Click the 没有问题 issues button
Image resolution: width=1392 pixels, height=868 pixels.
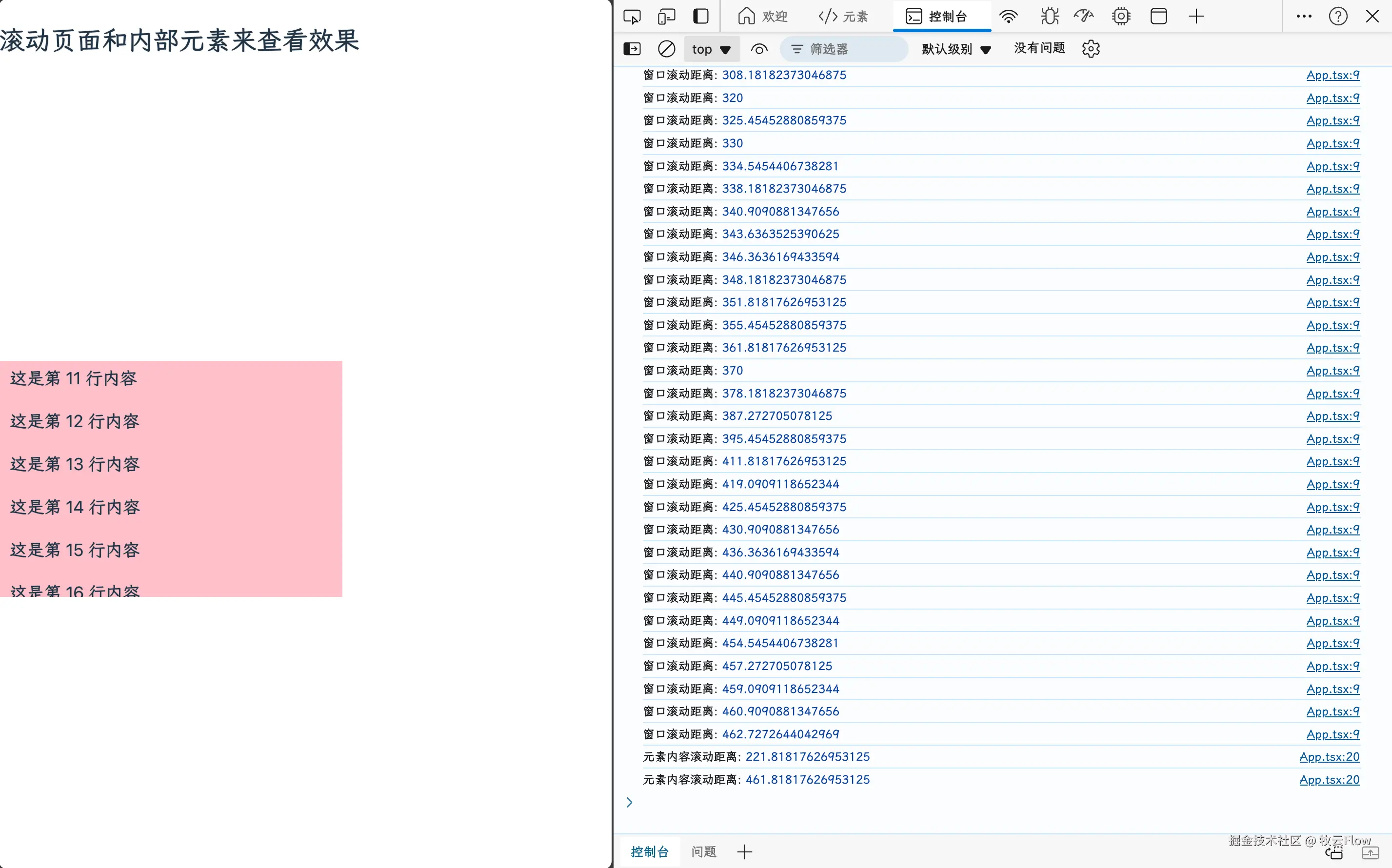point(1039,49)
